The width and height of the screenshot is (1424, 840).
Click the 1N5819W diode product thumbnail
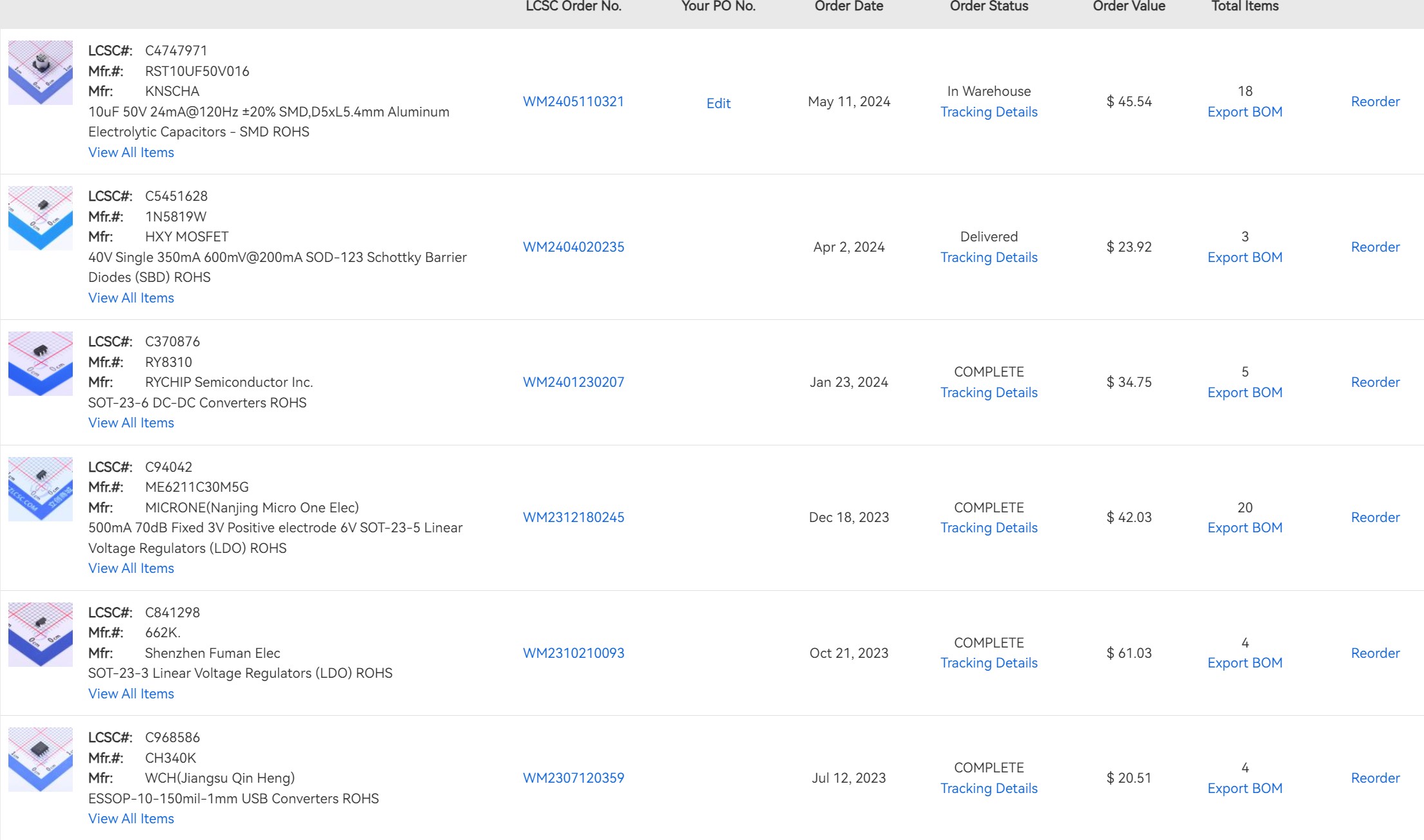[x=40, y=218]
